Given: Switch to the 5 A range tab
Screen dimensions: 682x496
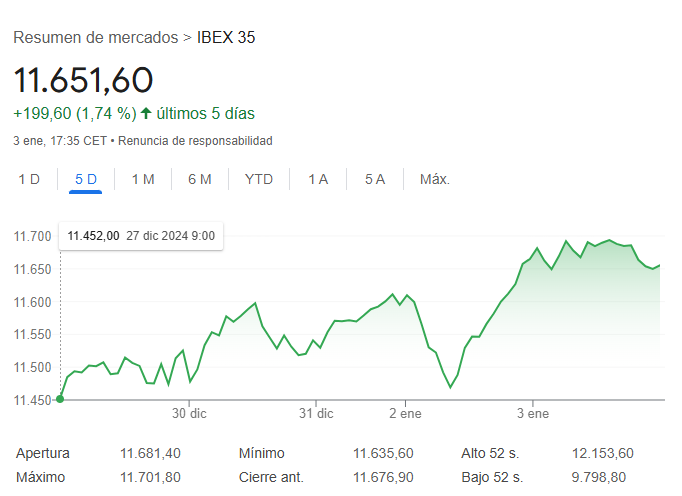Looking at the screenshot, I should point(375,179).
